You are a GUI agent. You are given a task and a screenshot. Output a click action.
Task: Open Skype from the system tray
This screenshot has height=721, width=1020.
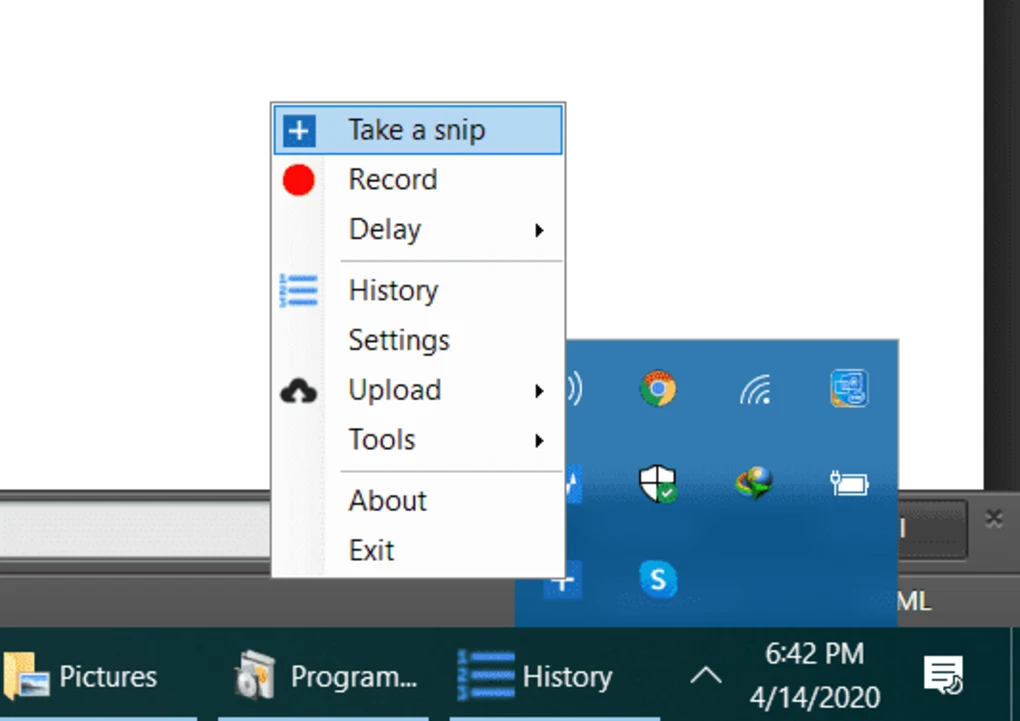tap(659, 579)
